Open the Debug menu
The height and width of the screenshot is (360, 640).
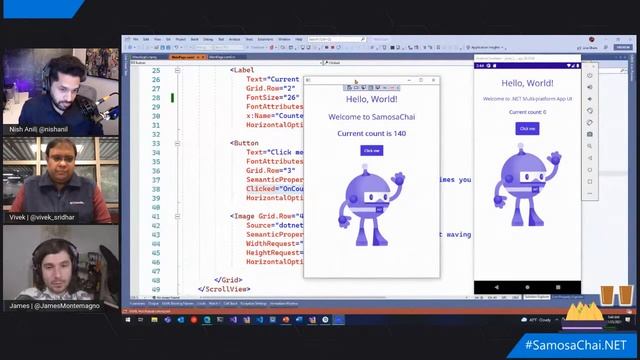tap(208, 39)
